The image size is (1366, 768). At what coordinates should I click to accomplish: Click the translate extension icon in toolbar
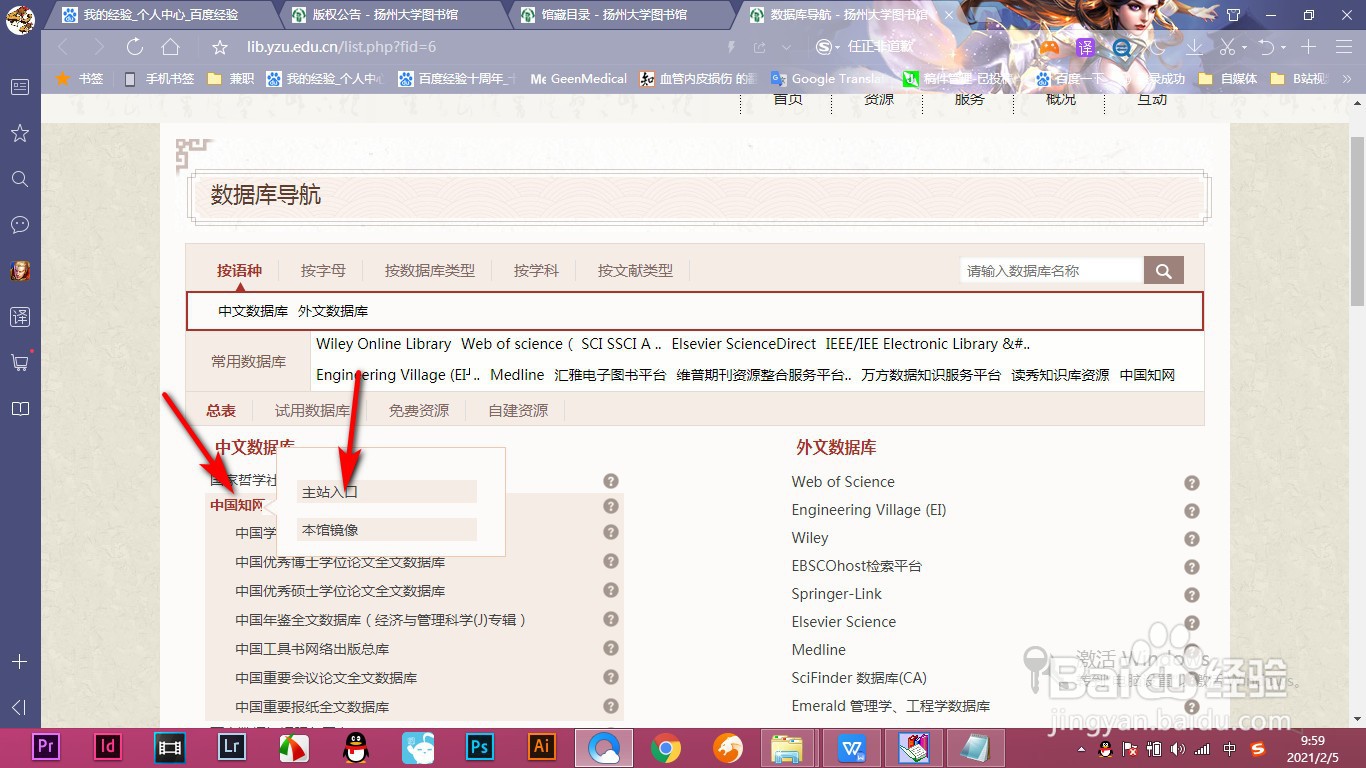(x=1085, y=47)
